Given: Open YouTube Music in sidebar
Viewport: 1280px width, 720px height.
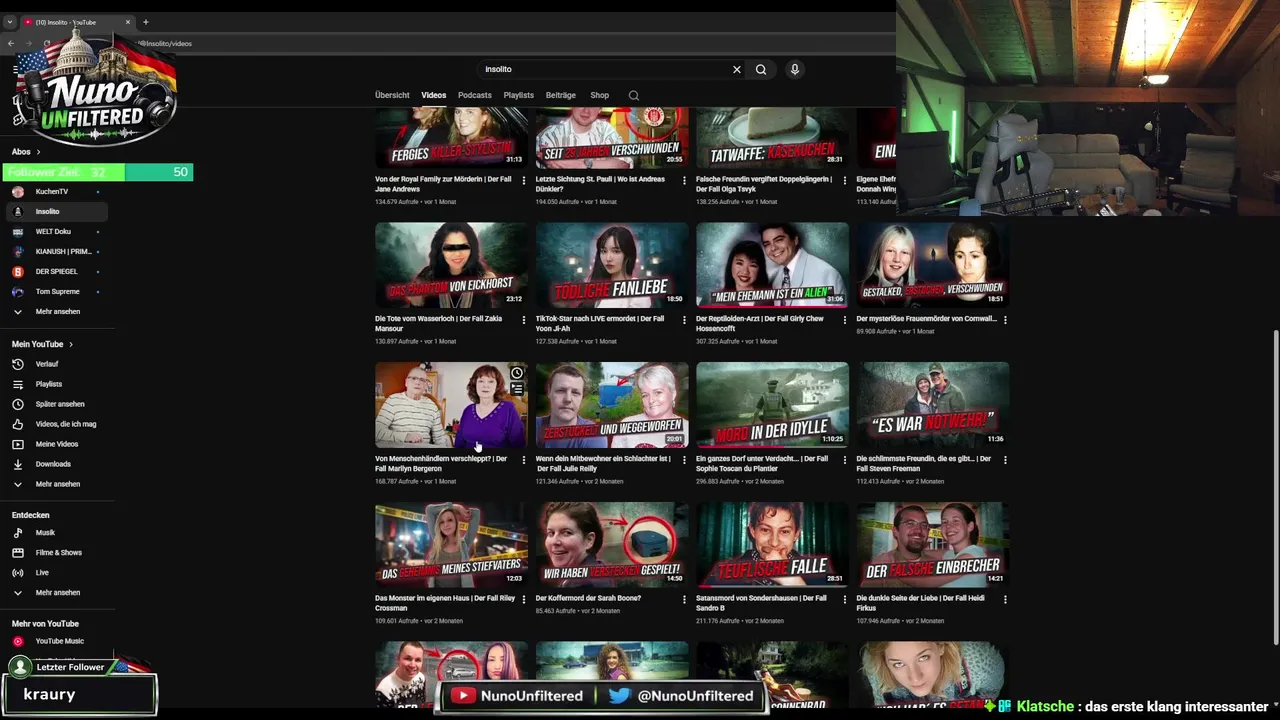Looking at the screenshot, I should pyautogui.click(x=59, y=641).
